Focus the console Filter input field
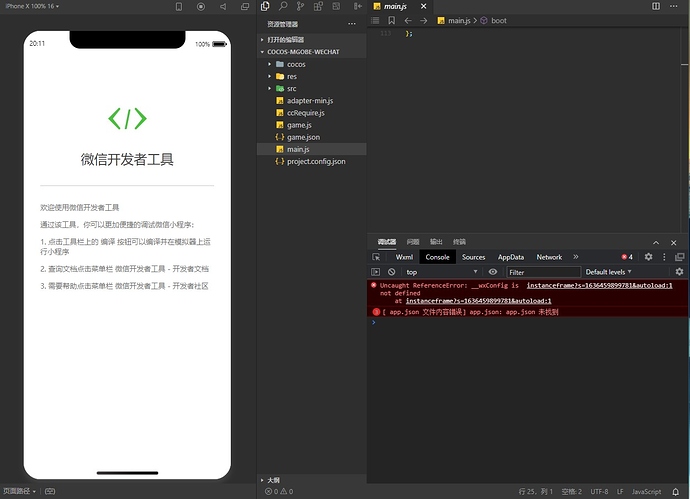Image resolution: width=690 pixels, height=499 pixels. coord(543,272)
